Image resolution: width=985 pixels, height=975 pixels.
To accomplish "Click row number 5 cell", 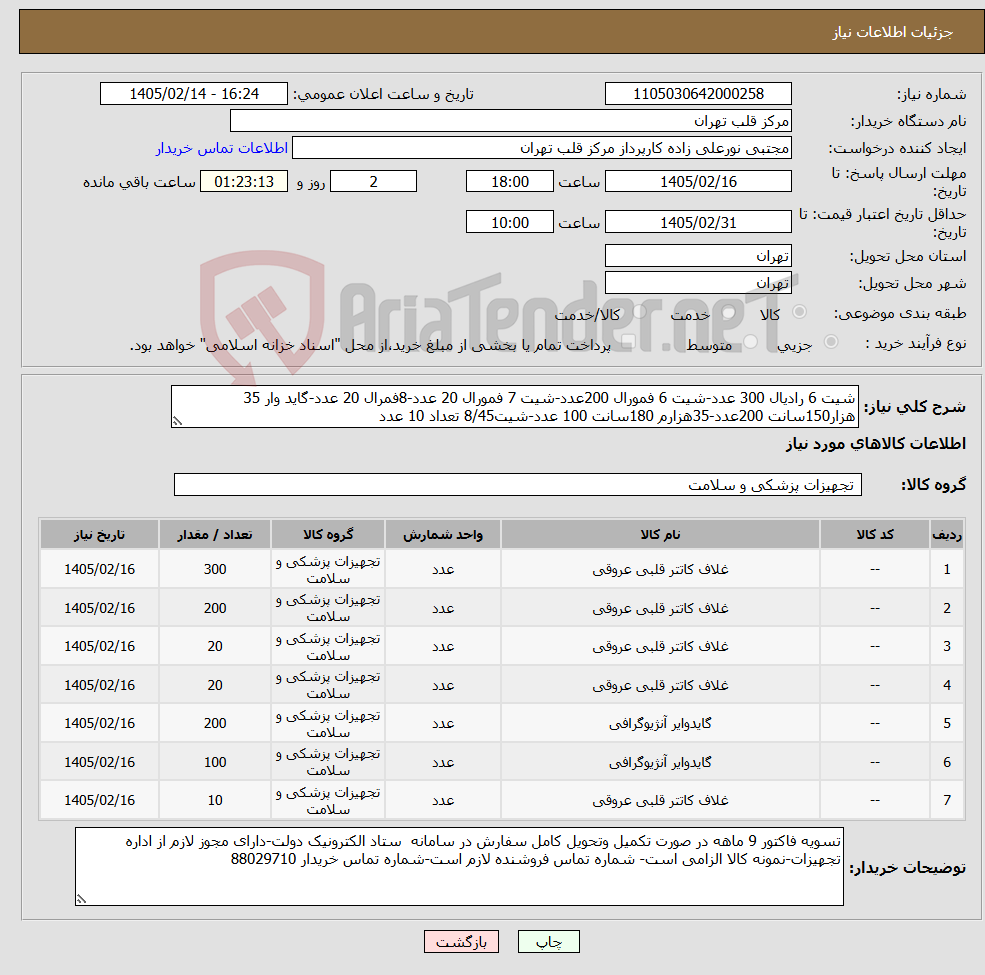I will point(947,724).
